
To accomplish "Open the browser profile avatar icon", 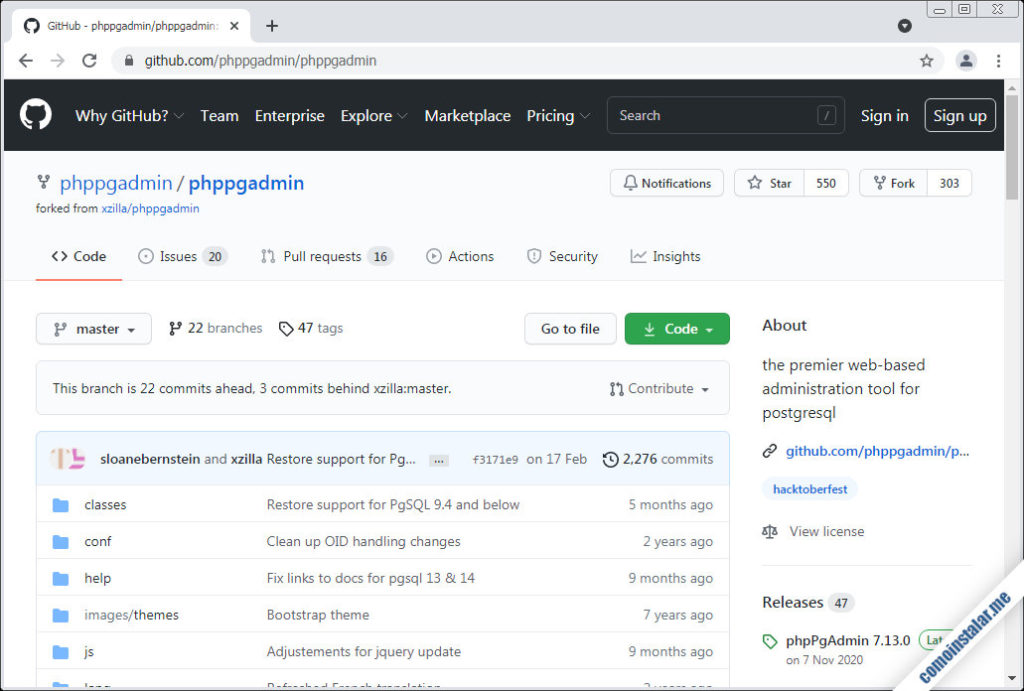I will (966, 61).
